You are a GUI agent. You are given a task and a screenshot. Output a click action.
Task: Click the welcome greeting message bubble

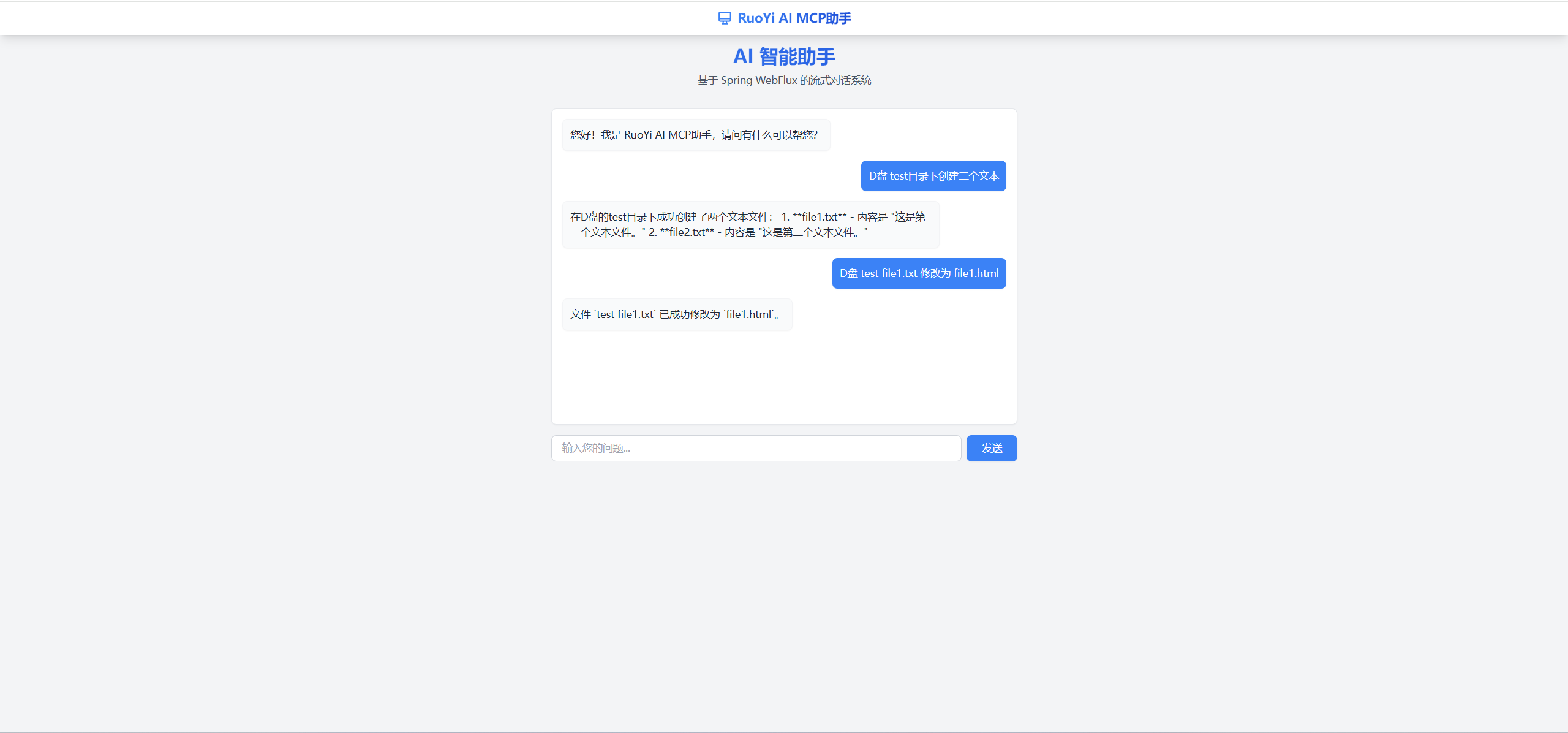(x=695, y=135)
